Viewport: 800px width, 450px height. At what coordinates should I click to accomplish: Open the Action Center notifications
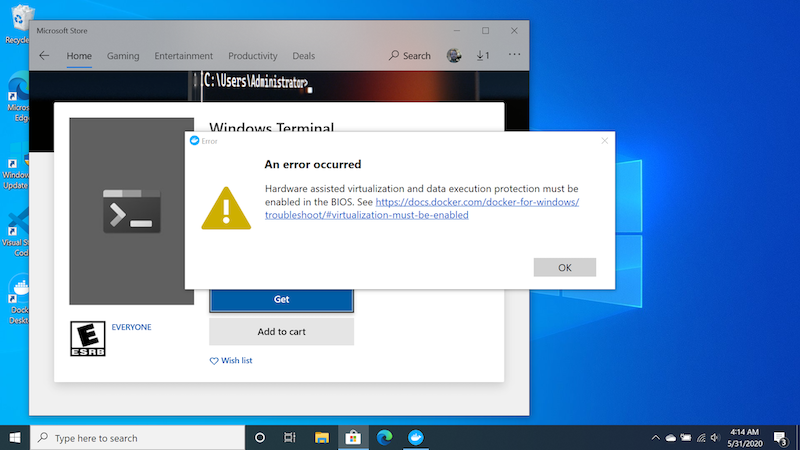(x=780, y=438)
